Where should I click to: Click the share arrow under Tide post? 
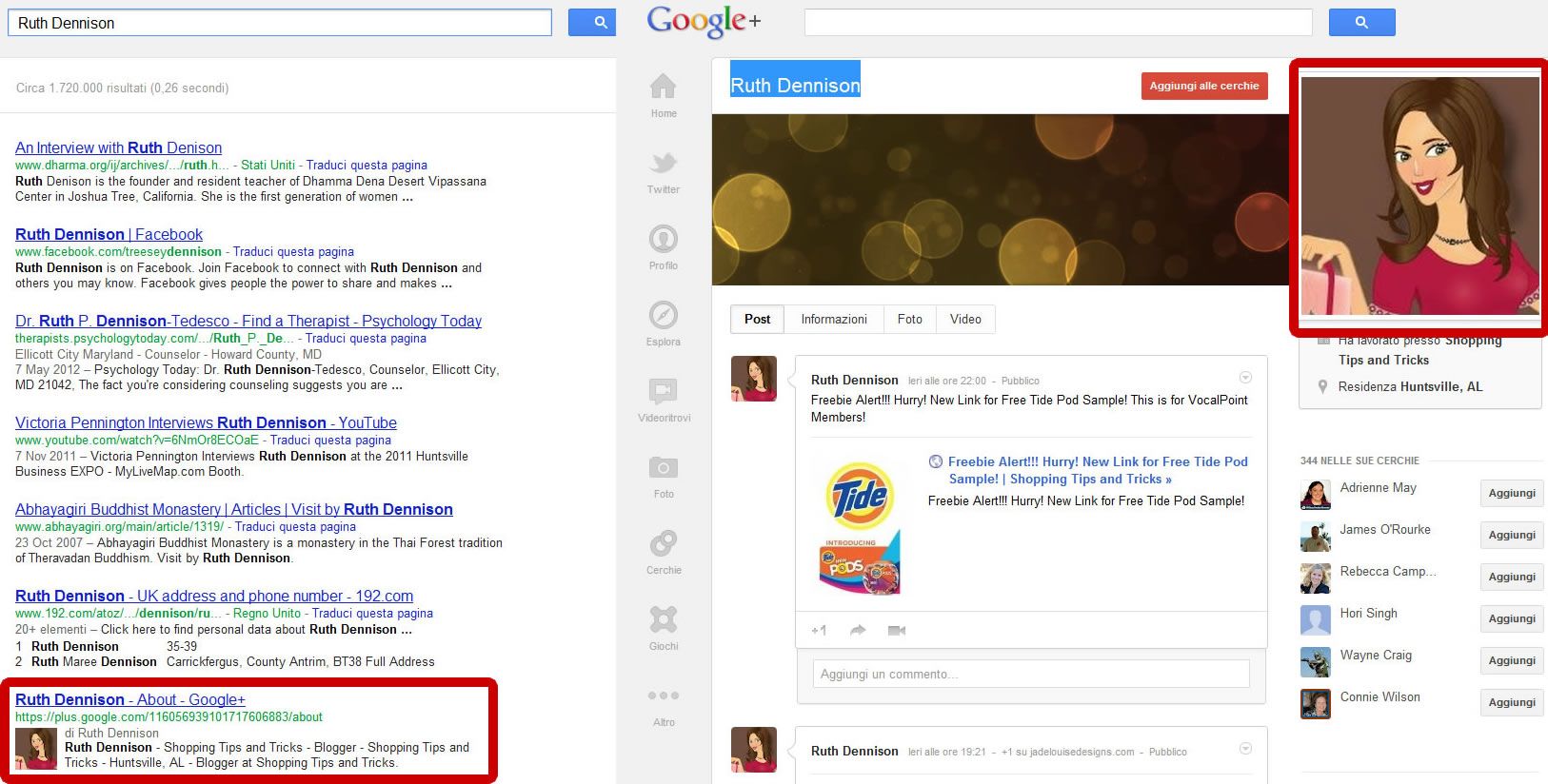pyautogui.click(x=858, y=630)
